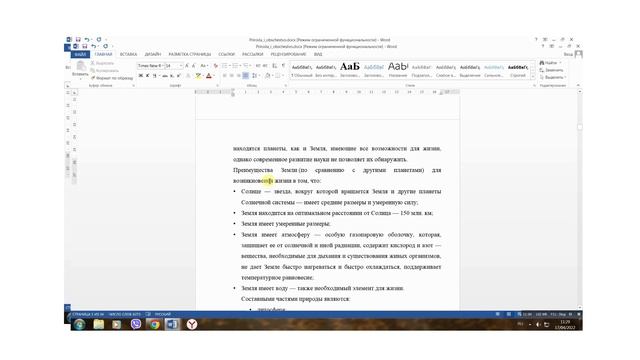640x360 pixels.
Task: Toggle strikethrough formatting
Action: (165, 76)
